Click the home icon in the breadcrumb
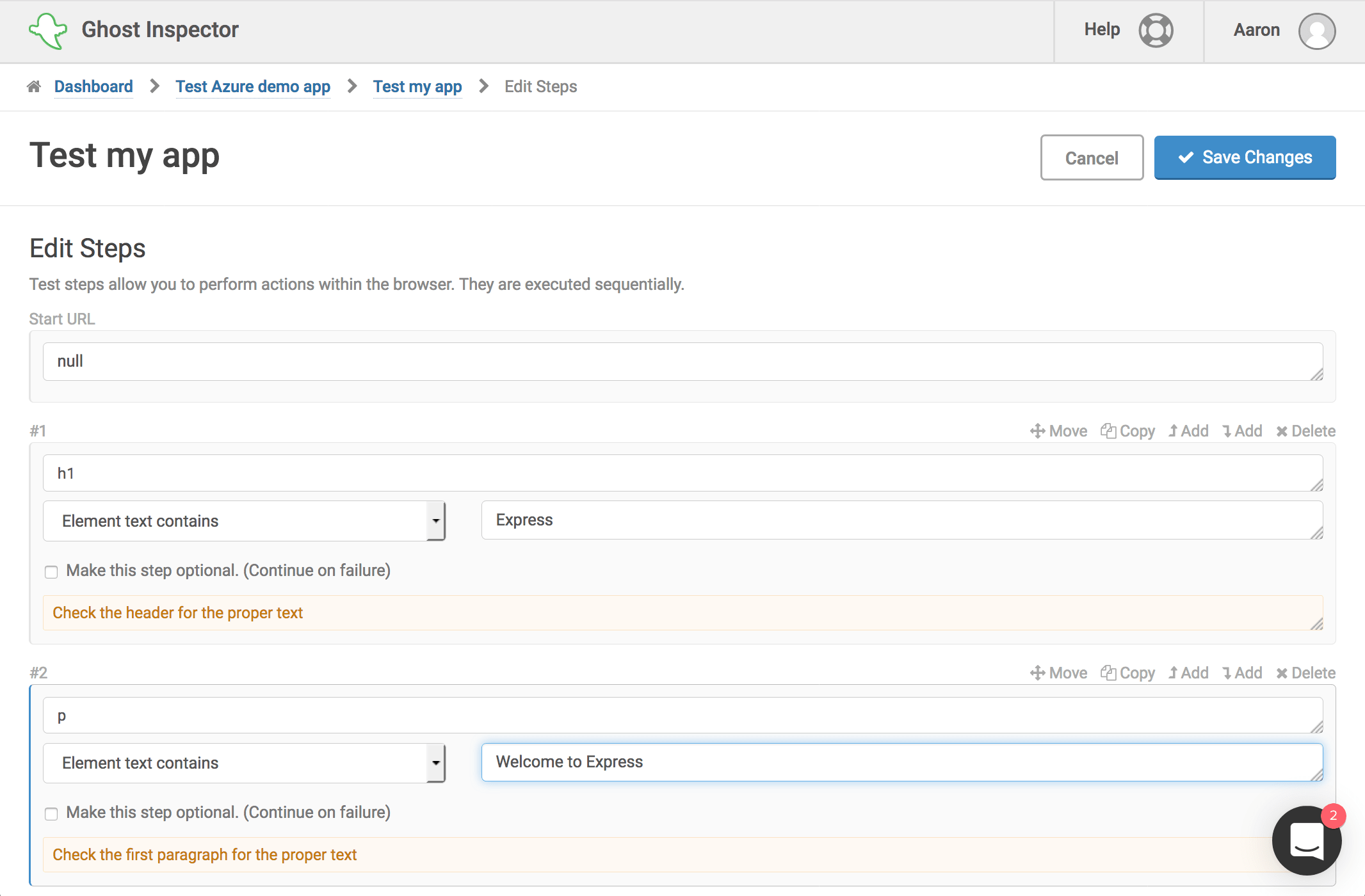This screenshot has height=896, width=1365. click(x=34, y=86)
